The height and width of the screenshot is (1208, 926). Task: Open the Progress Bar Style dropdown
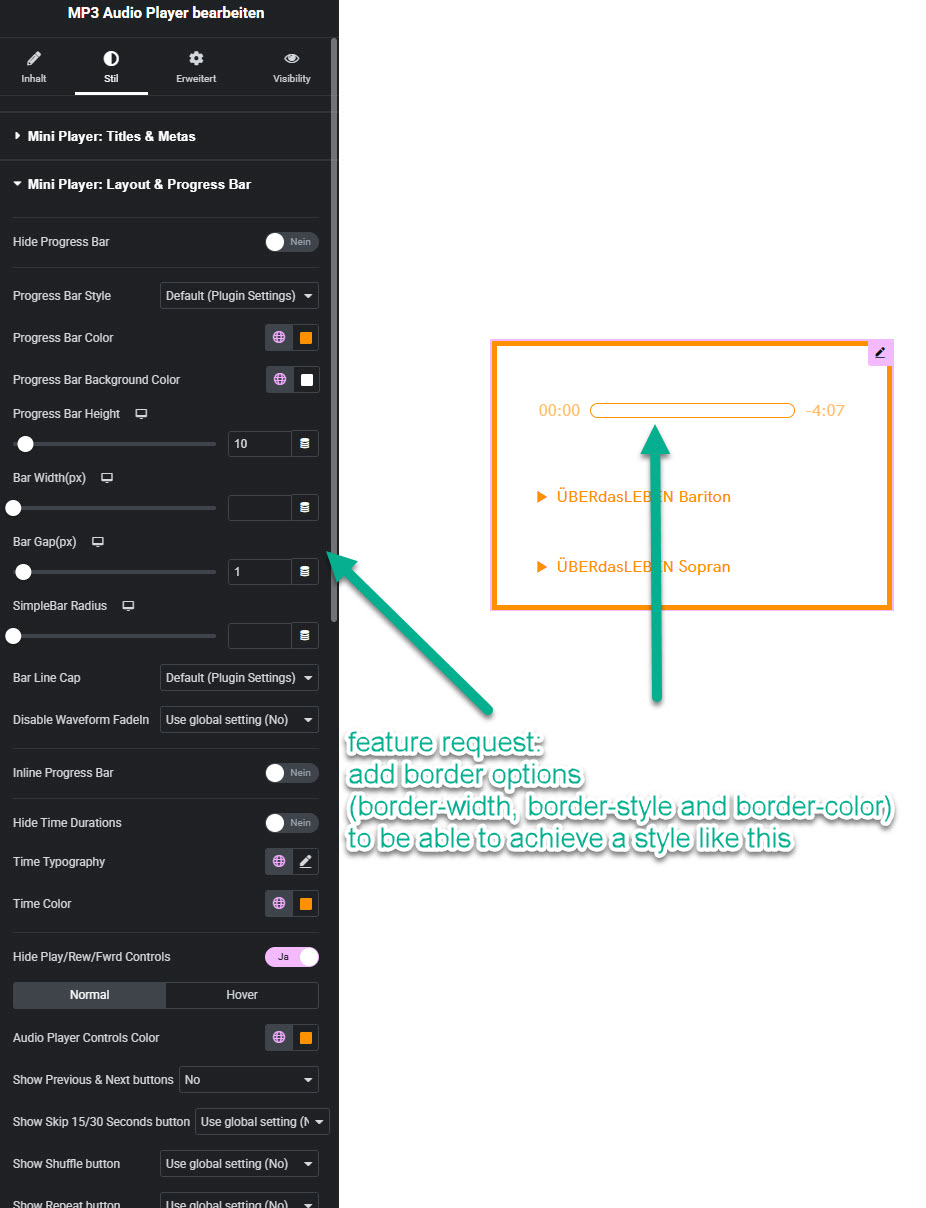[x=239, y=296]
